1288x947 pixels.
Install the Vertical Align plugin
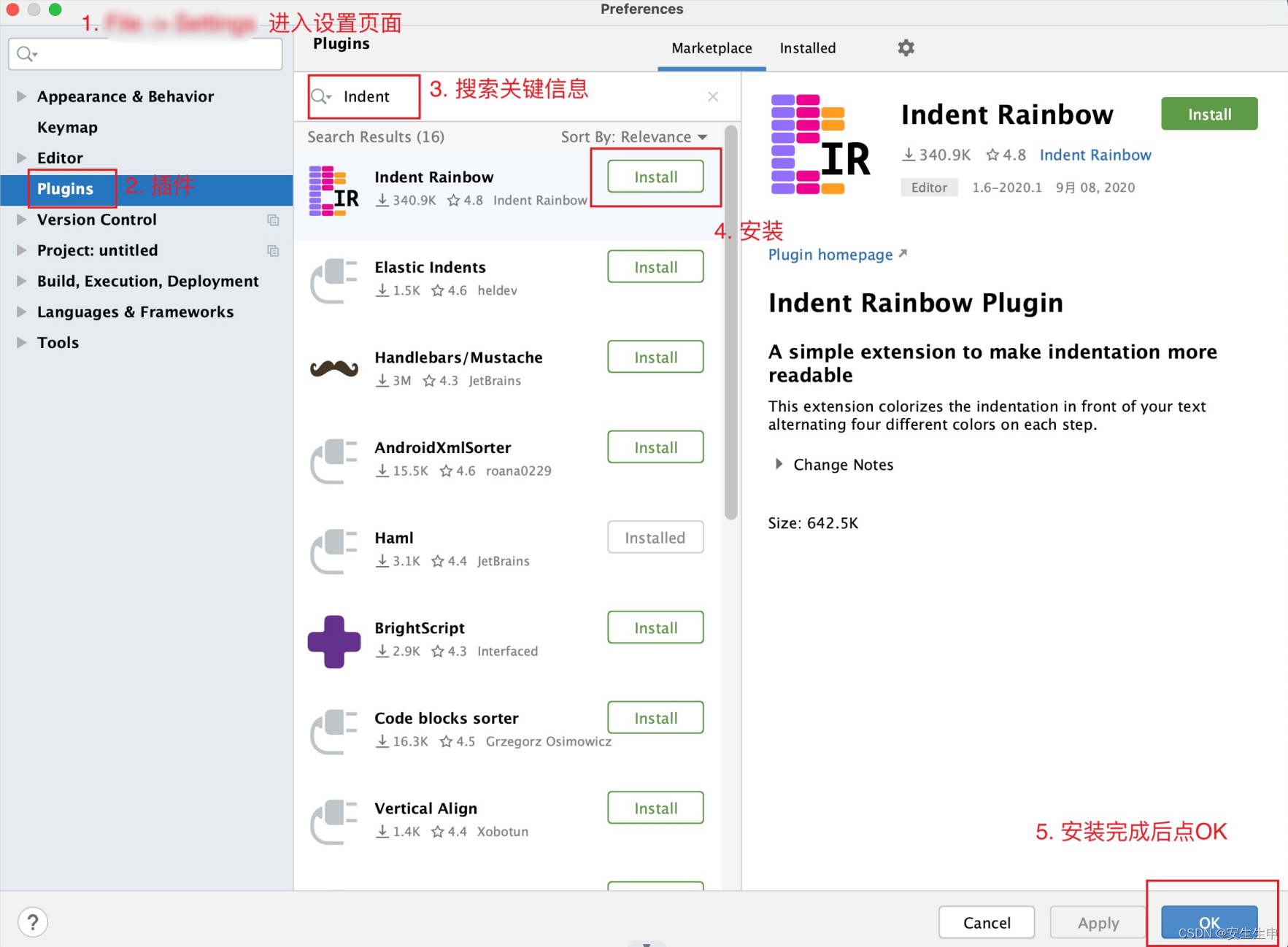[655, 808]
